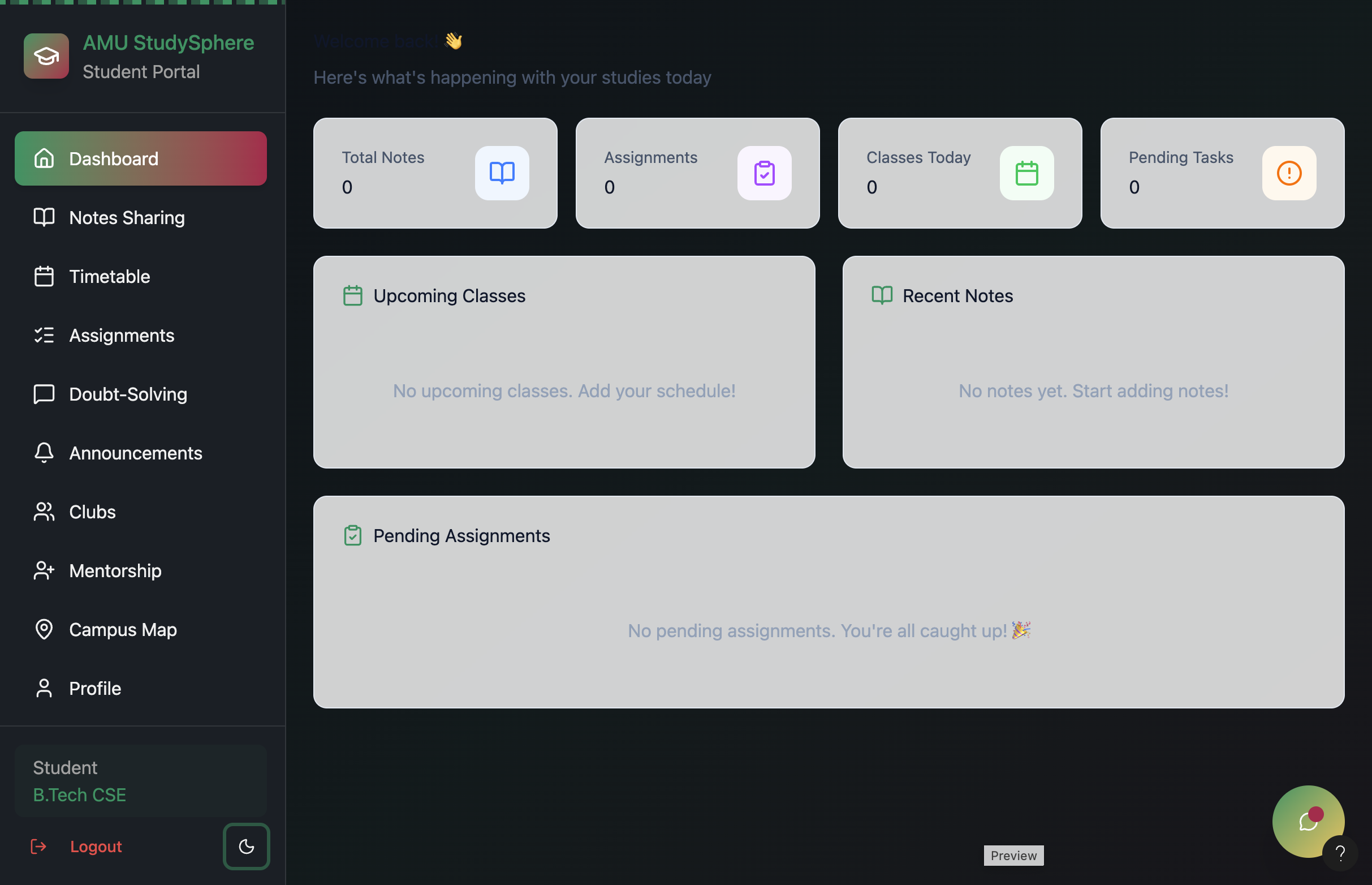
Task: Click the purple clipboard icon in Assignments card
Action: click(764, 173)
